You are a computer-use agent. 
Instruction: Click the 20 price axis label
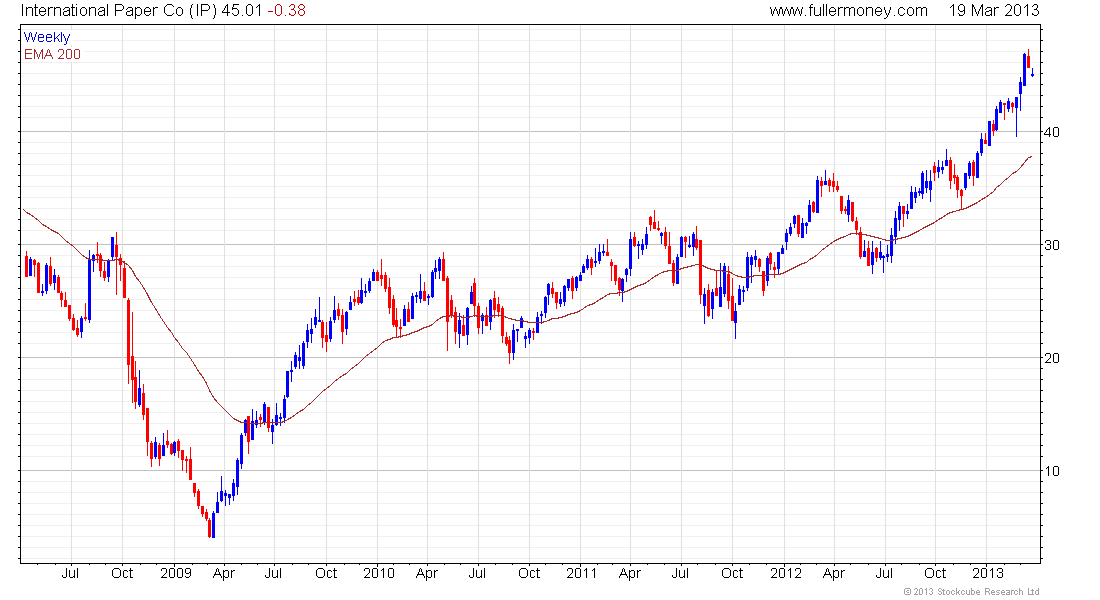[x=1052, y=358]
